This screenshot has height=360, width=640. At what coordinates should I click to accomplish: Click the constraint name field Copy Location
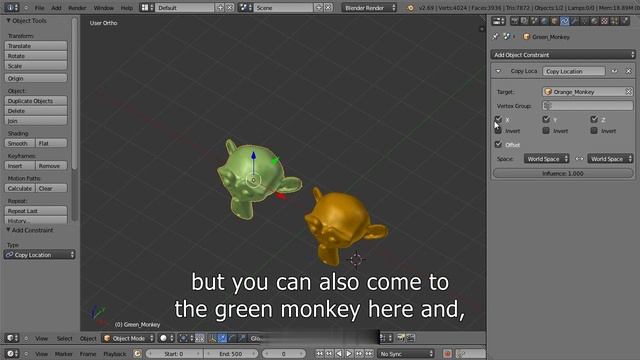pos(573,71)
